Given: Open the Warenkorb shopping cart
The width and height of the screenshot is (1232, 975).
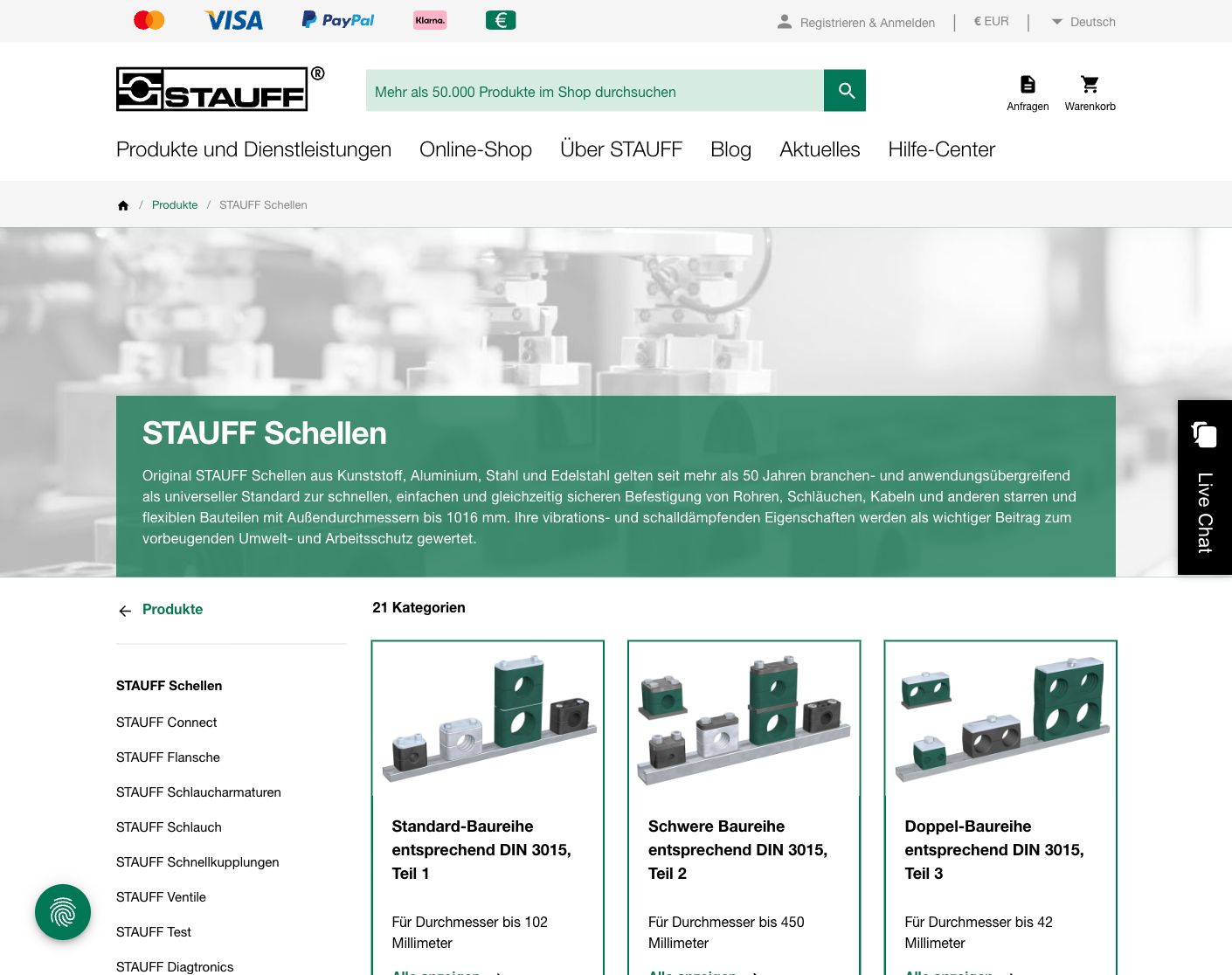Looking at the screenshot, I should (1090, 93).
